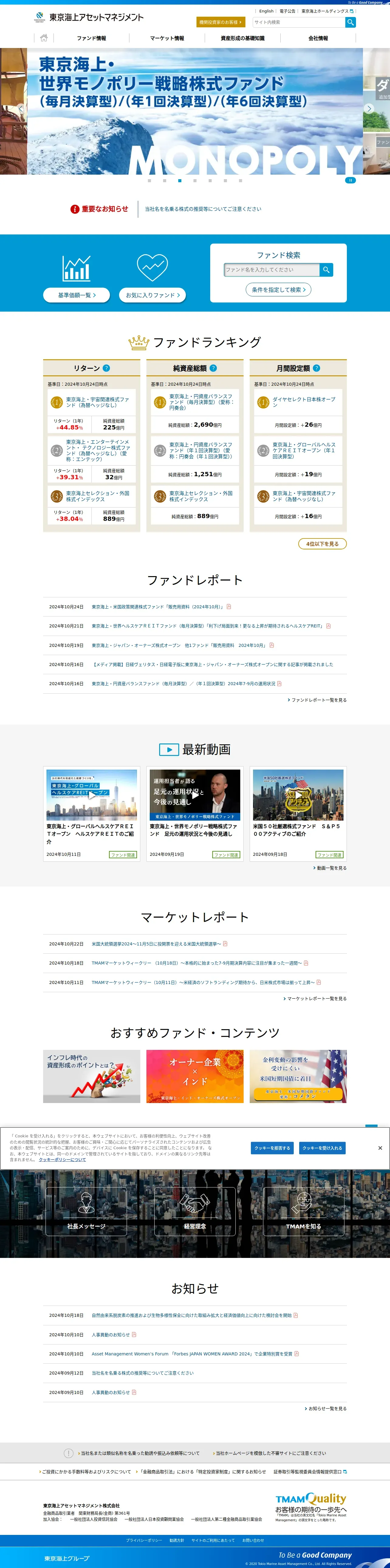Open the マーケット情報 menu
390x1568 pixels.
click(x=167, y=38)
